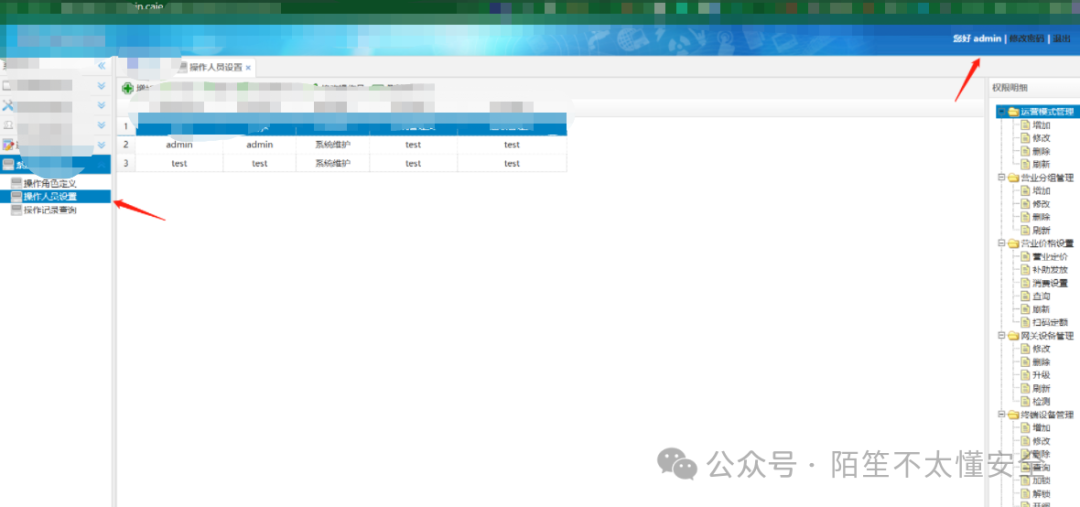Select 刷新 page icon under 网关设备管理

tap(1025, 389)
